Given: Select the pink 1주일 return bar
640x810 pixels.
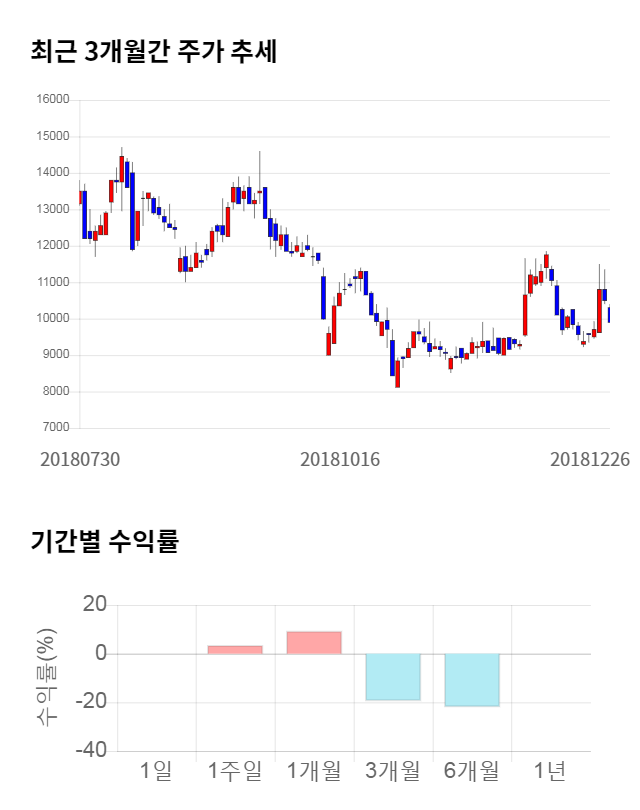Looking at the screenshot, I should pos(235,650).
